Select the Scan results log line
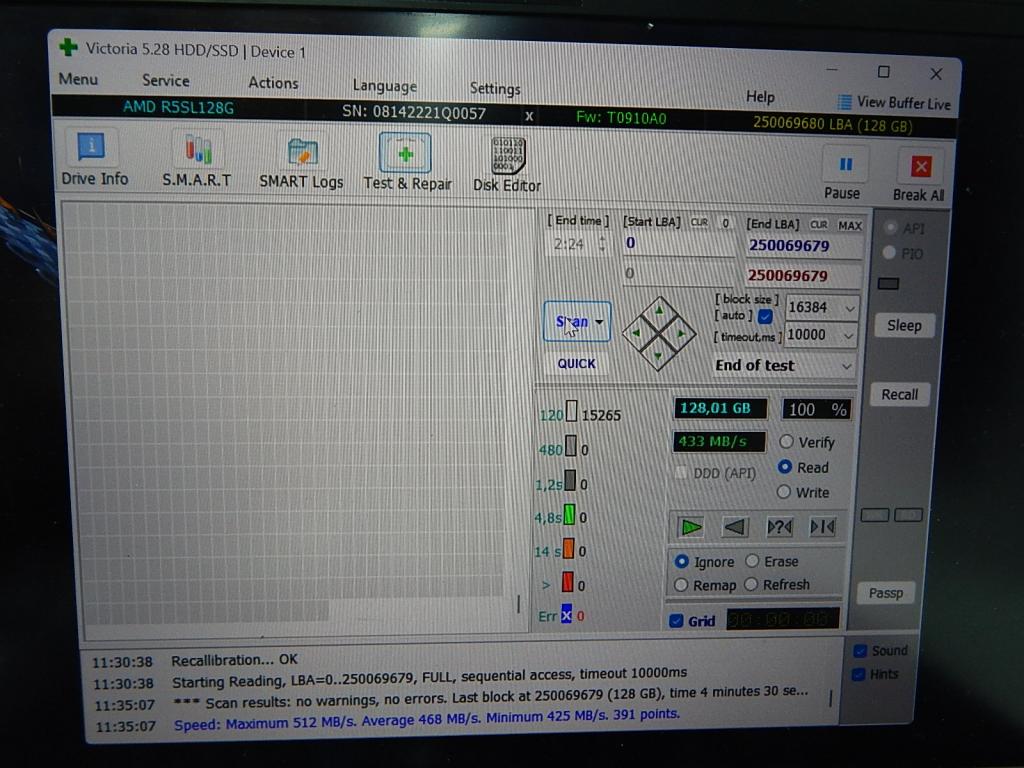Image resolution: width=1024 pixels, height=768 pixels. click(451, 699)
